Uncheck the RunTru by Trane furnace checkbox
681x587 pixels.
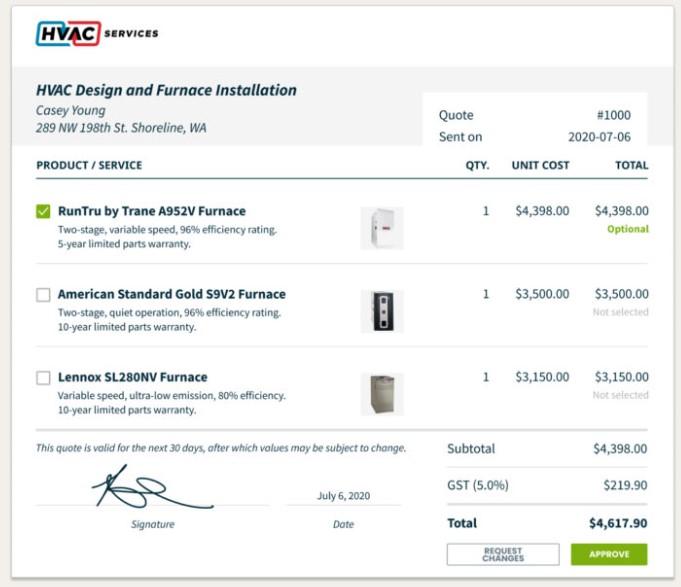(x=43, y=212)
